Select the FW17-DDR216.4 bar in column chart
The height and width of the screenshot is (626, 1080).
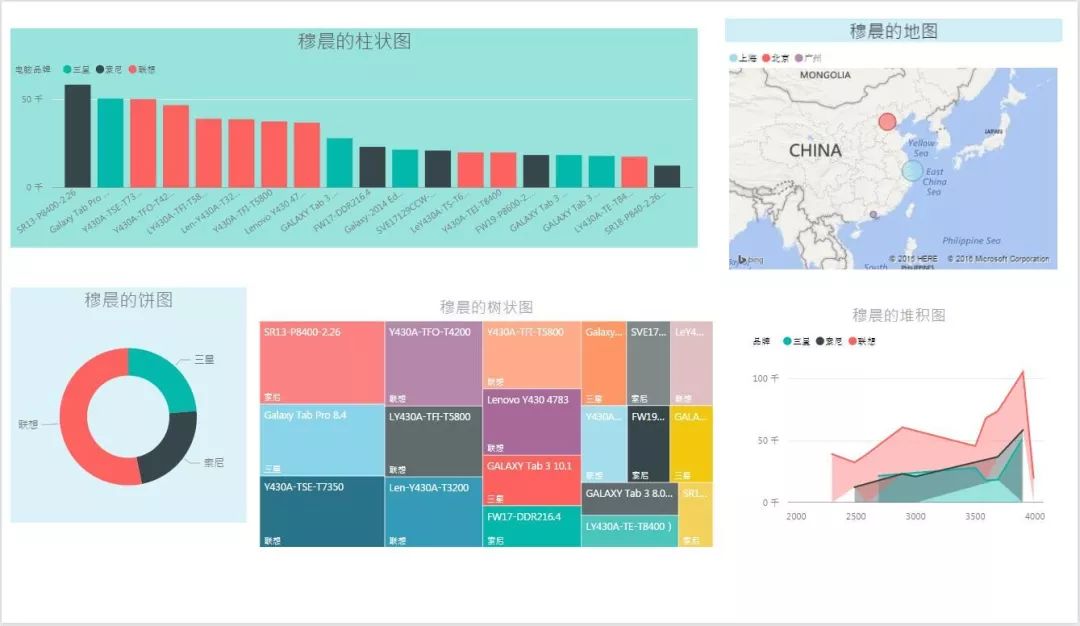point(373,167)
